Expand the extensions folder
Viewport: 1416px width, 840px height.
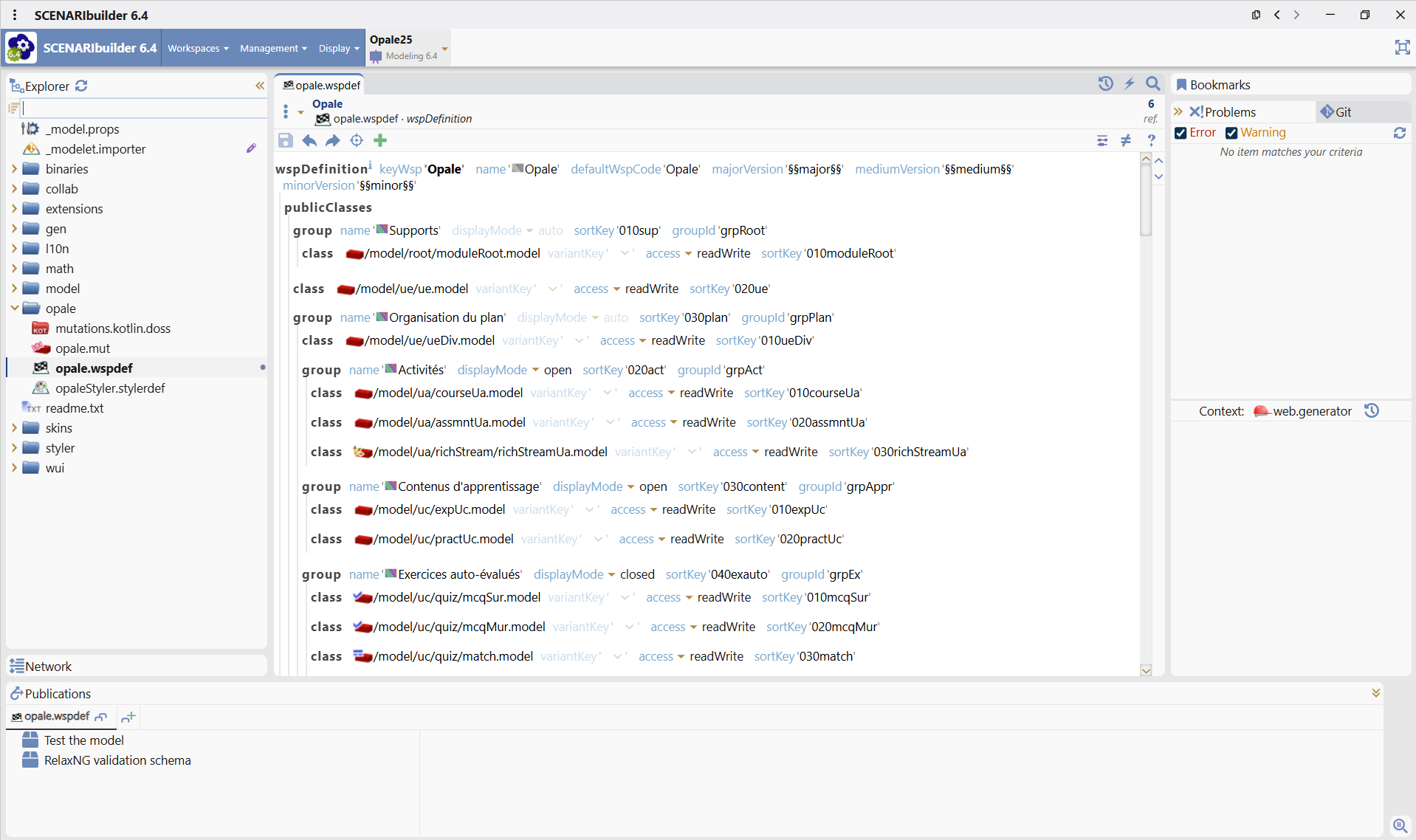point(14,208)
